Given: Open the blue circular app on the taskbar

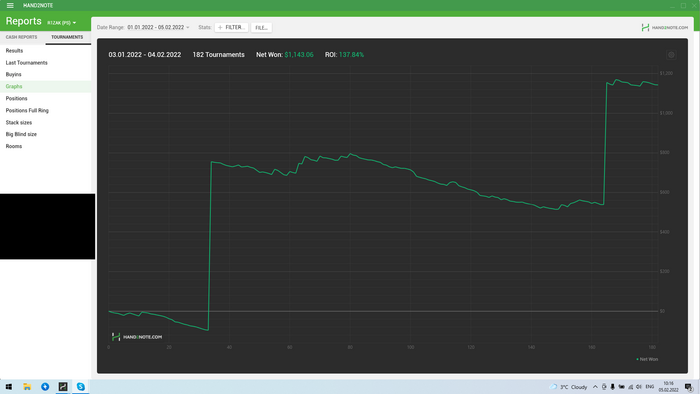Looking at the screenshot, I should [45, 387].
